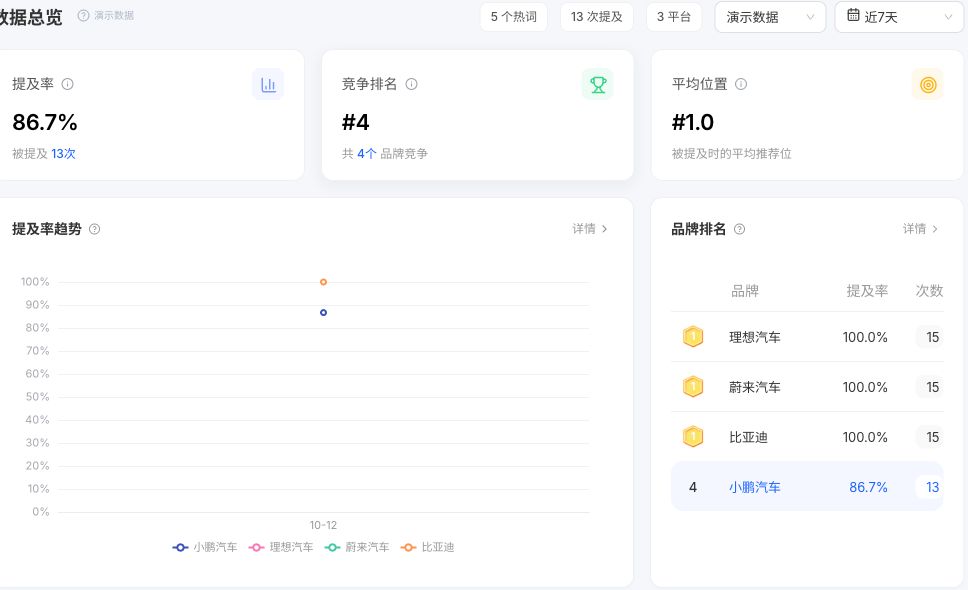Open the 近7天 date range dropdown
This screenshot has width=968, height=590.
899,17
